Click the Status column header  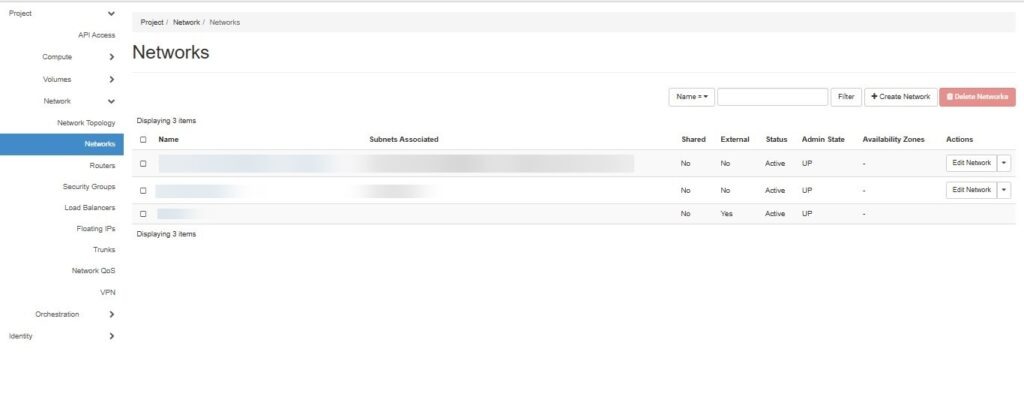tap(776, 140)
